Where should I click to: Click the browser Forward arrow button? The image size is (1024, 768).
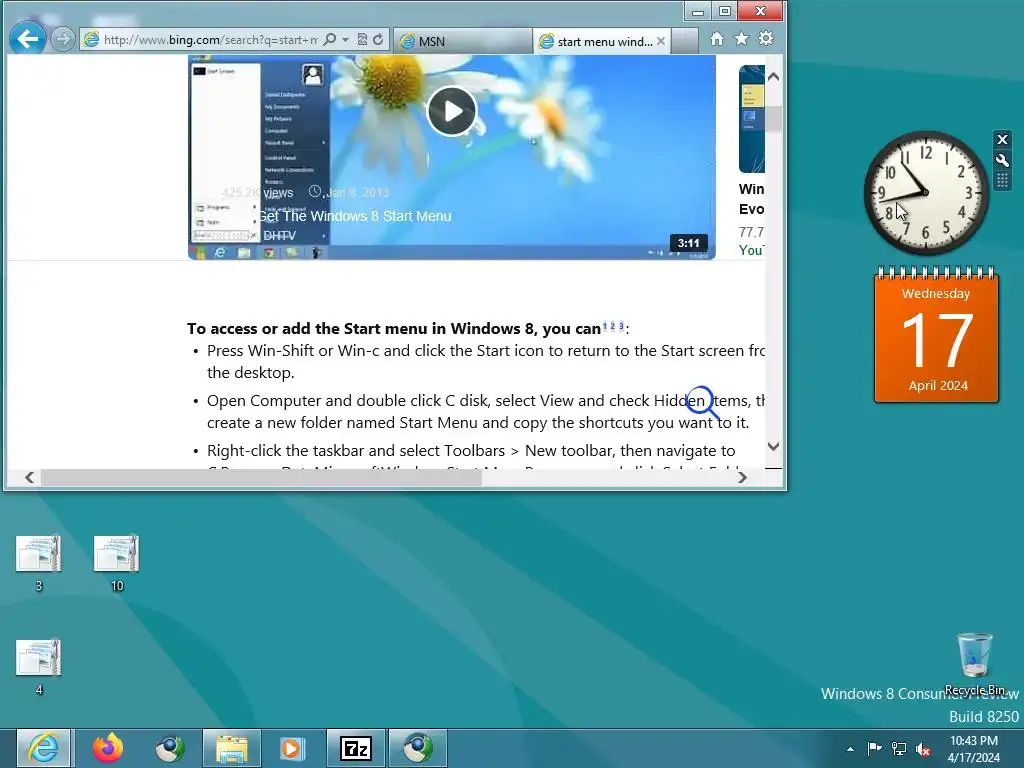(63, 39)
